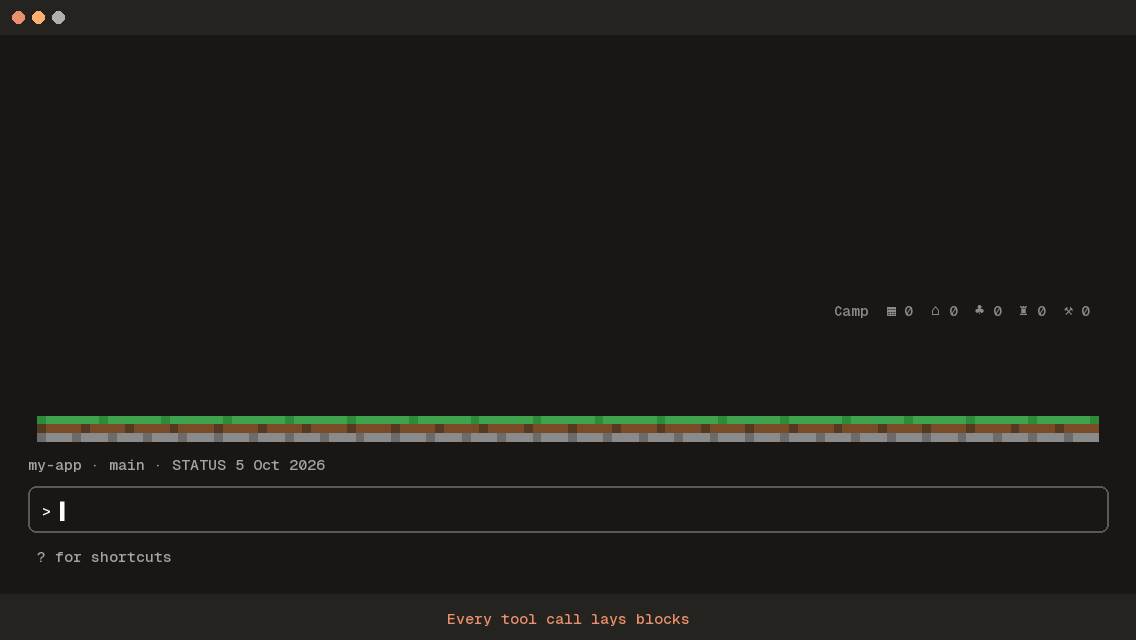
Task: Click the tower rook icon in Camp stats
Action: [x=1024, y=311]
